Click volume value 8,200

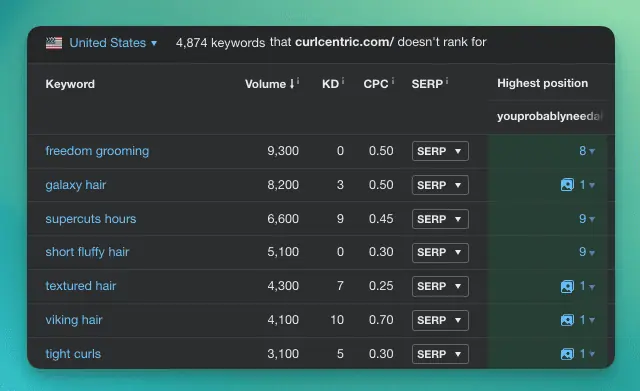[283, 185]
